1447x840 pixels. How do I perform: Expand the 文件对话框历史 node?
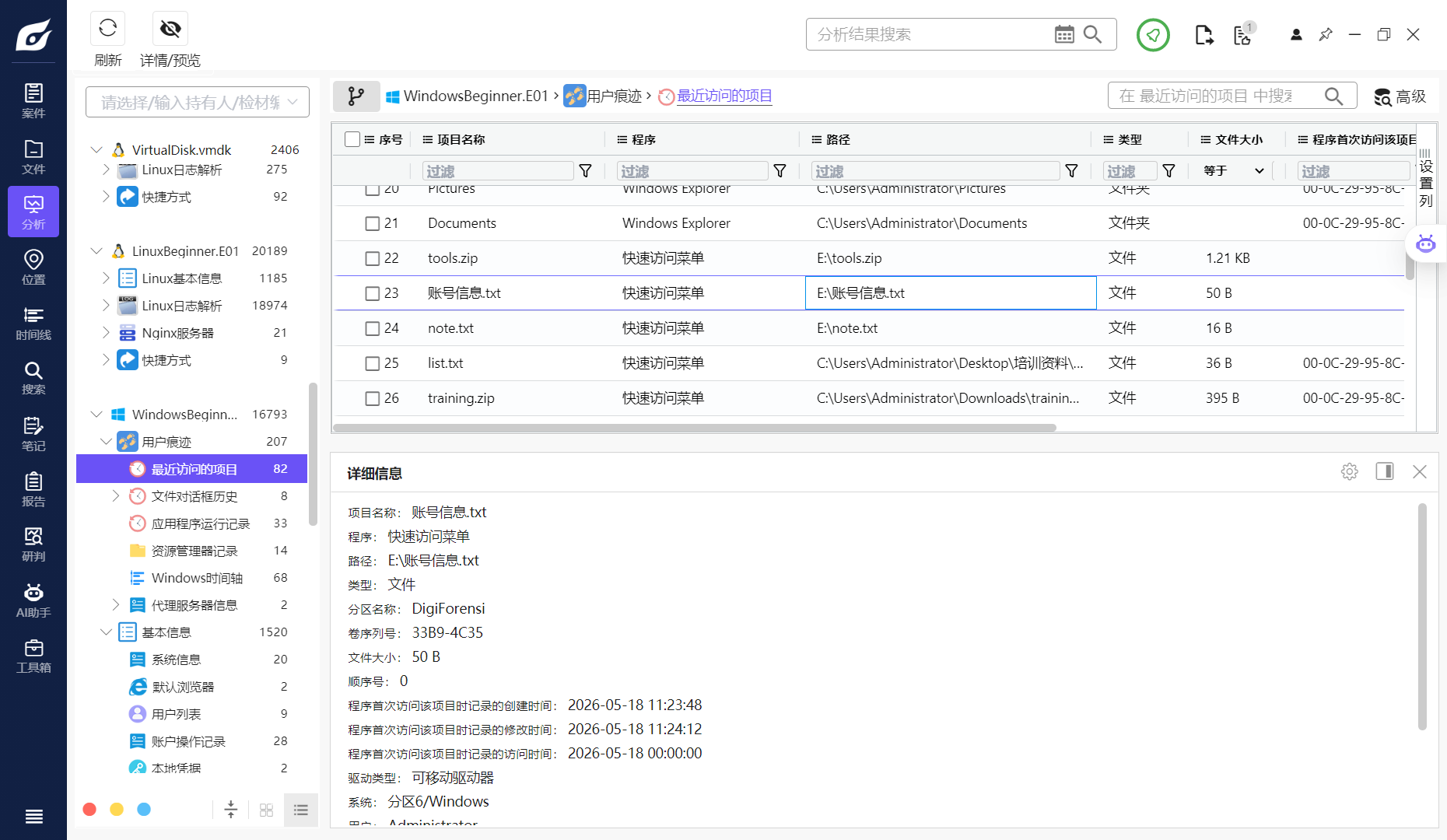[x=115, y=495]
